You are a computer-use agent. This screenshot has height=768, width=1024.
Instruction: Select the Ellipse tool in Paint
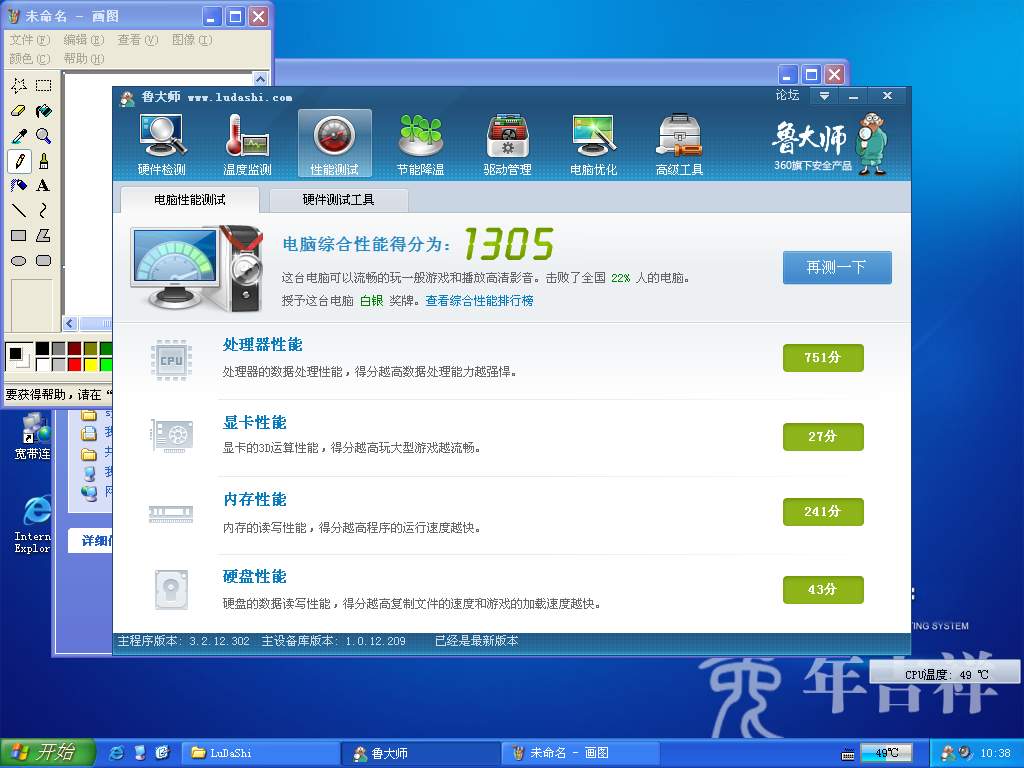[19, 261]
